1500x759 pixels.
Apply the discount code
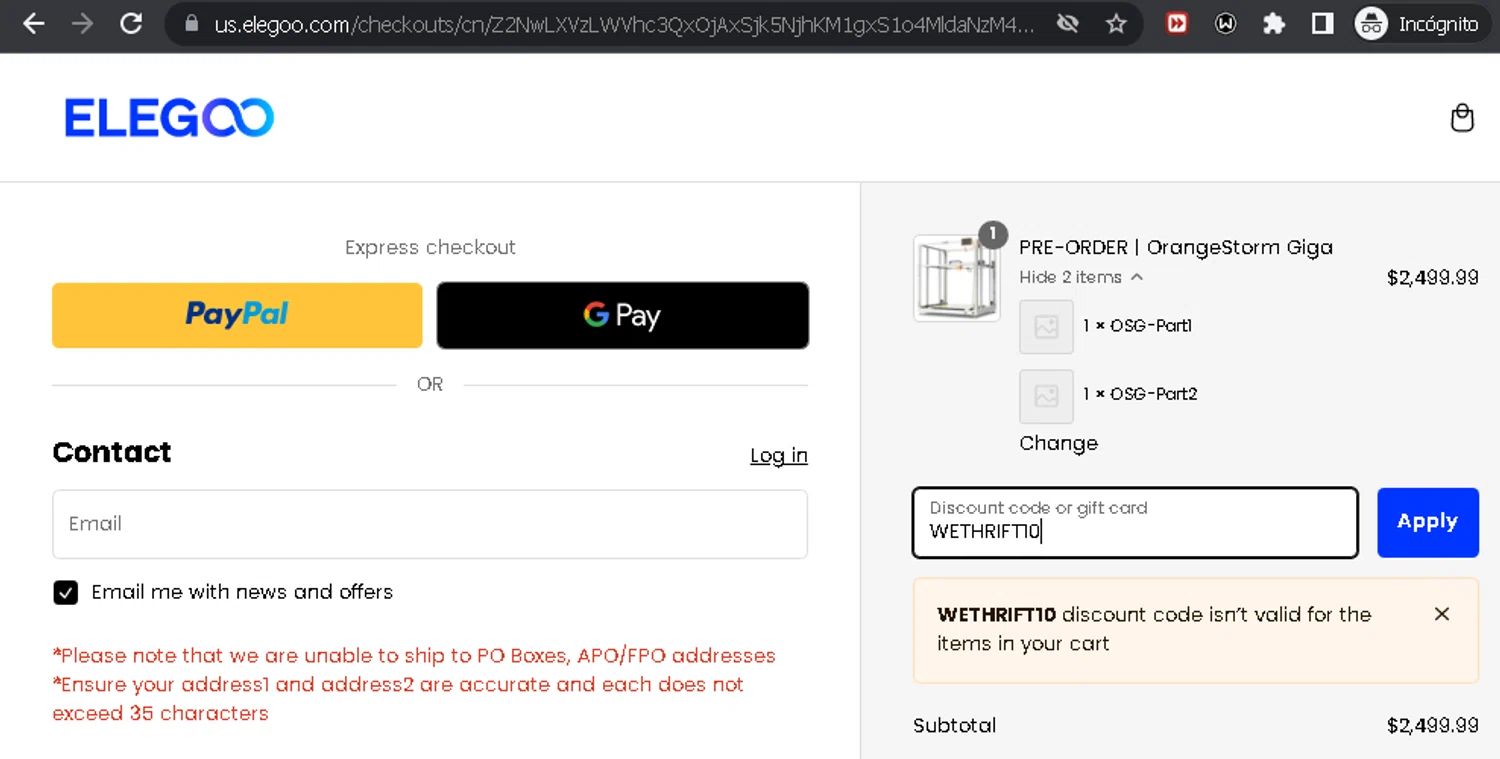1427,522
